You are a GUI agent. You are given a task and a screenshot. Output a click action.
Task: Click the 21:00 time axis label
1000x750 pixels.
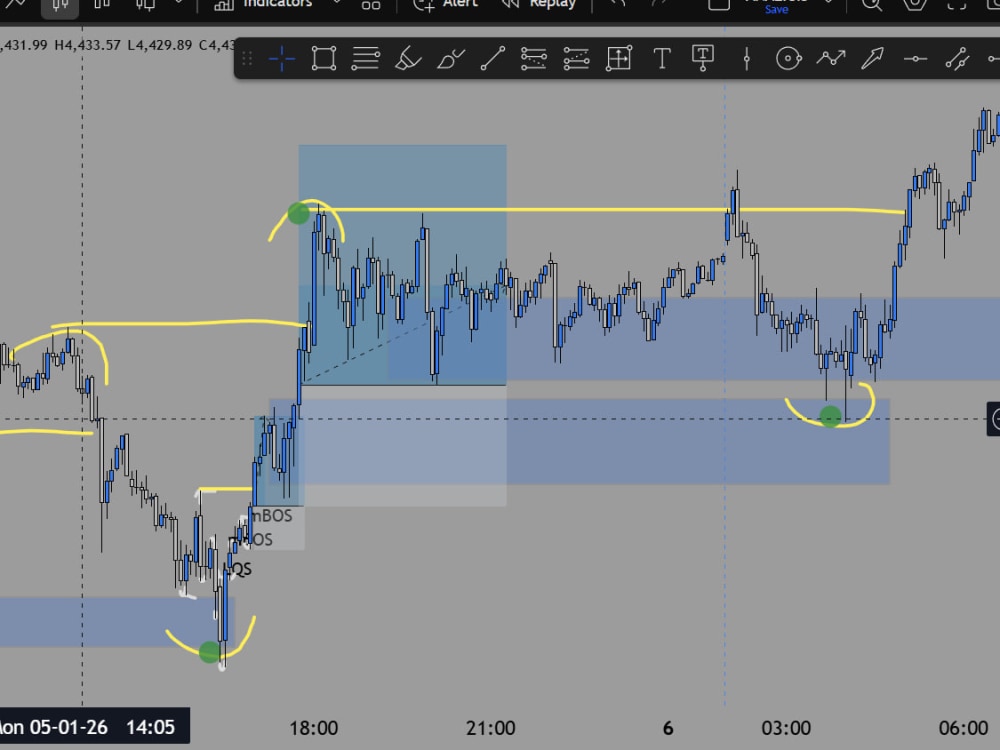[x=490, y=728]
